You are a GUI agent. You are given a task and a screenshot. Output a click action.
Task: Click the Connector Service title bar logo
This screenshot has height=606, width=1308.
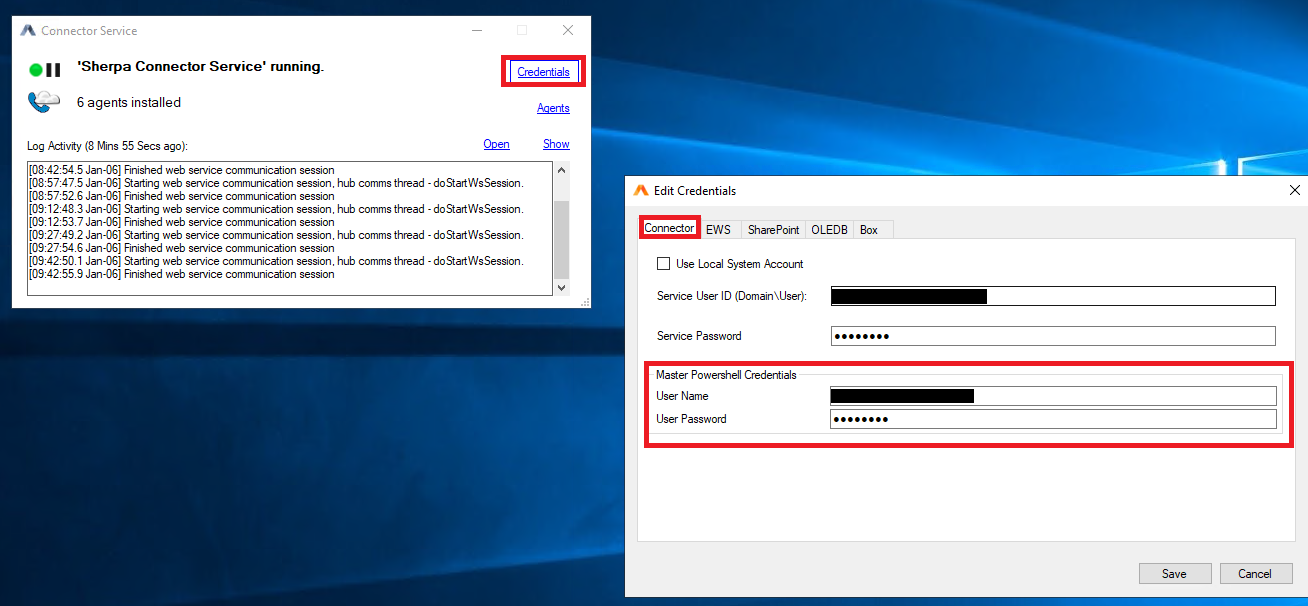pyautogui.click(x=28, y=31)
